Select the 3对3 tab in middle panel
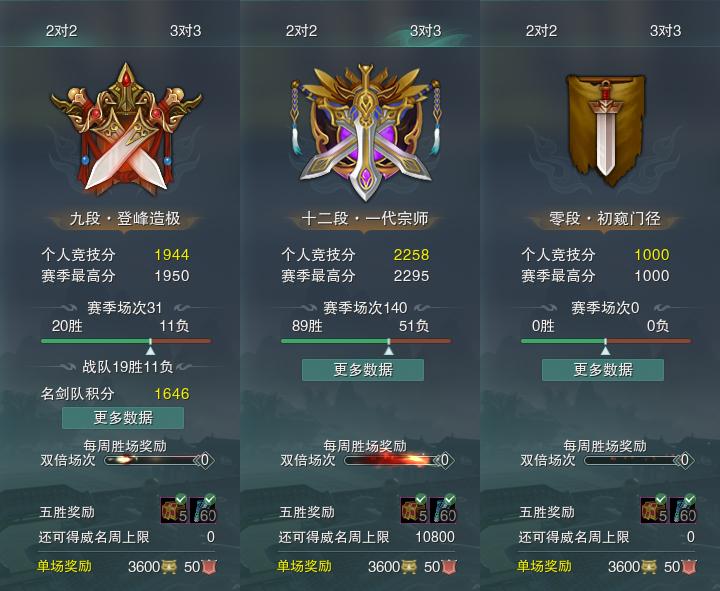 (425, 31)
